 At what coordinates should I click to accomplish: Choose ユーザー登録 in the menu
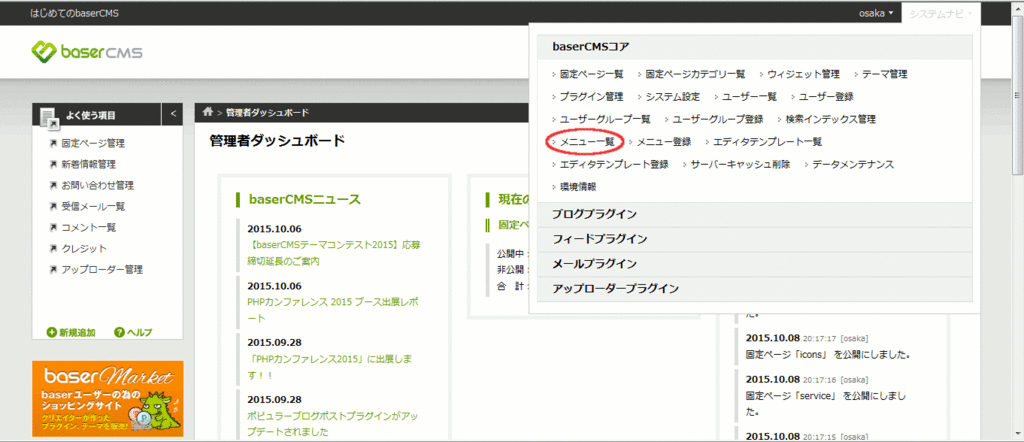826,97
